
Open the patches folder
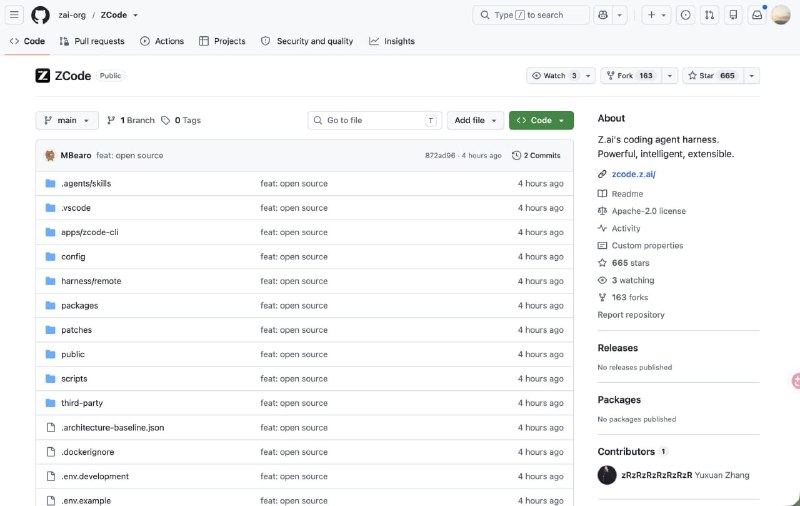pos(77,330)
